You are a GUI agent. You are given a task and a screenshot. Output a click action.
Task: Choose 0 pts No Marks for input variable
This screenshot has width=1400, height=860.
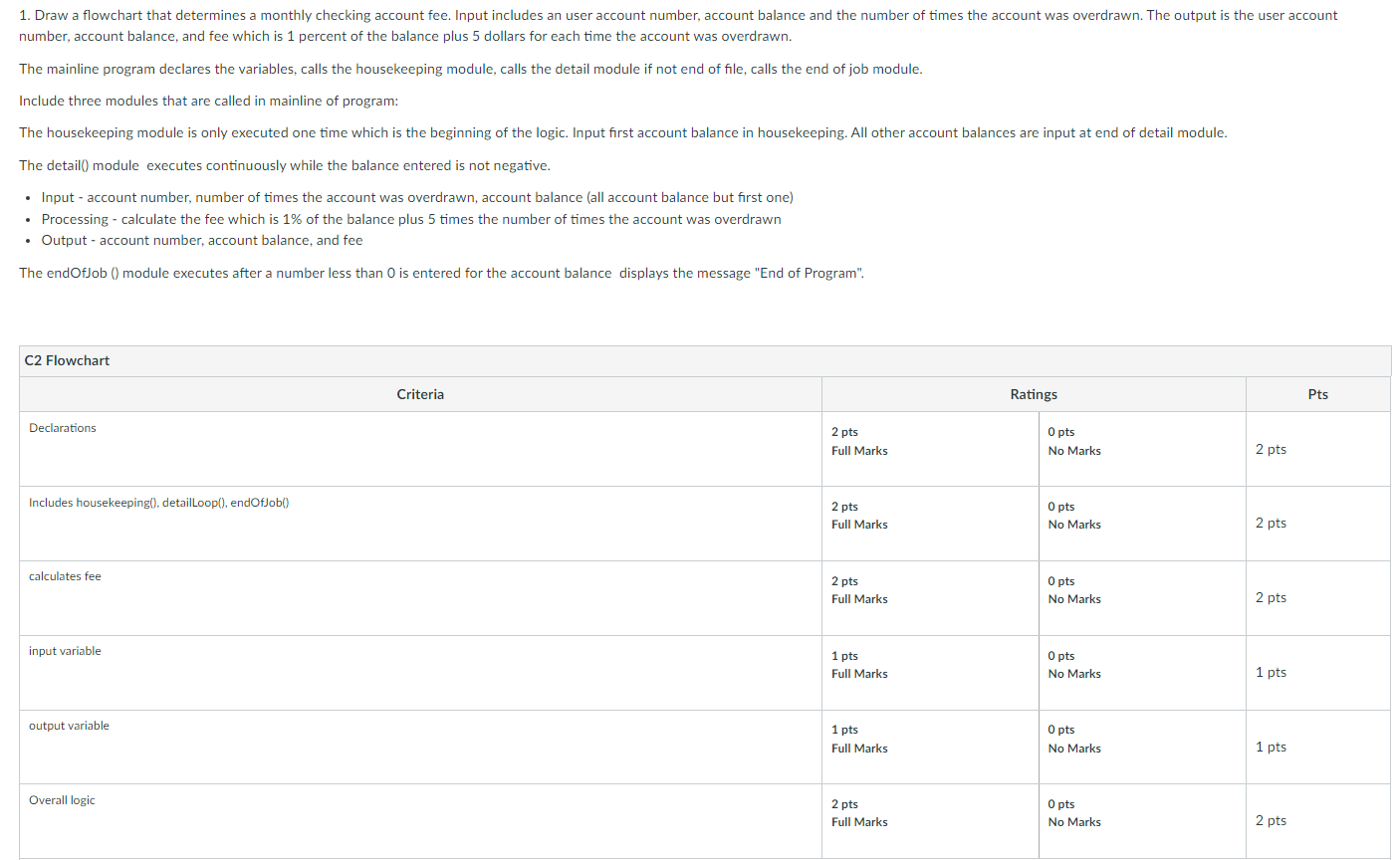pyautogui.click(x=1074, y=665)
